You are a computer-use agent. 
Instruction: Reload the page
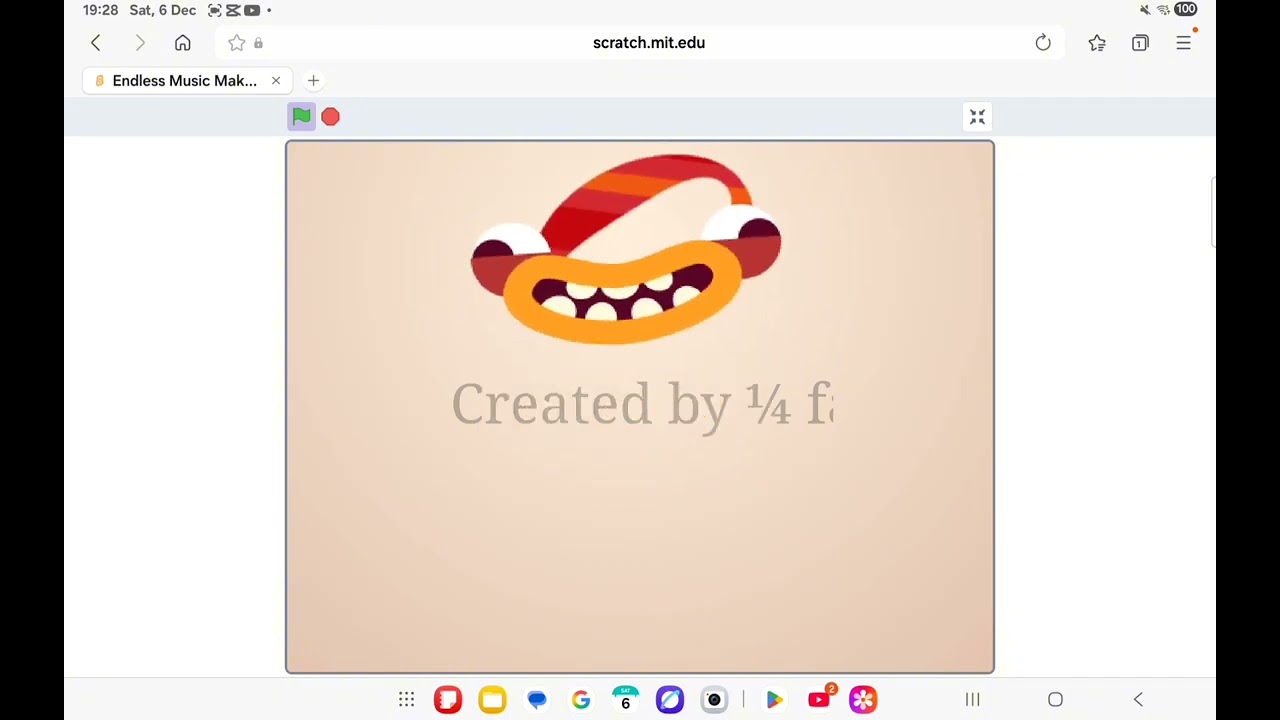pos(1043,43)
